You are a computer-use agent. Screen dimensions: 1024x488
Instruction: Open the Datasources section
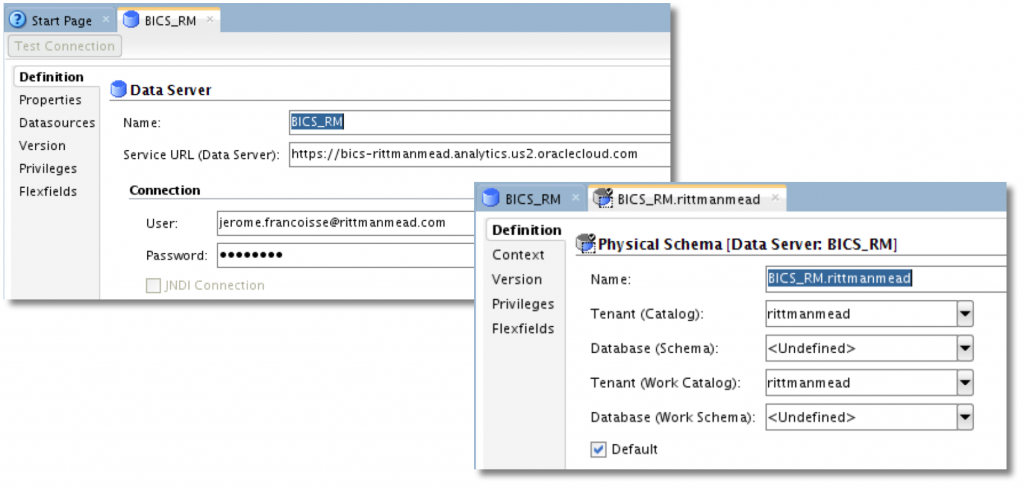click(x=57, y=123)
